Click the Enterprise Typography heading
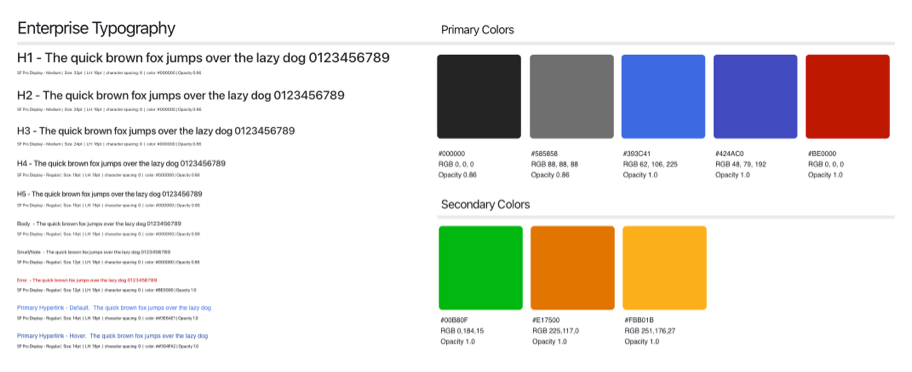Screen dimensions: 912x372 96,28
